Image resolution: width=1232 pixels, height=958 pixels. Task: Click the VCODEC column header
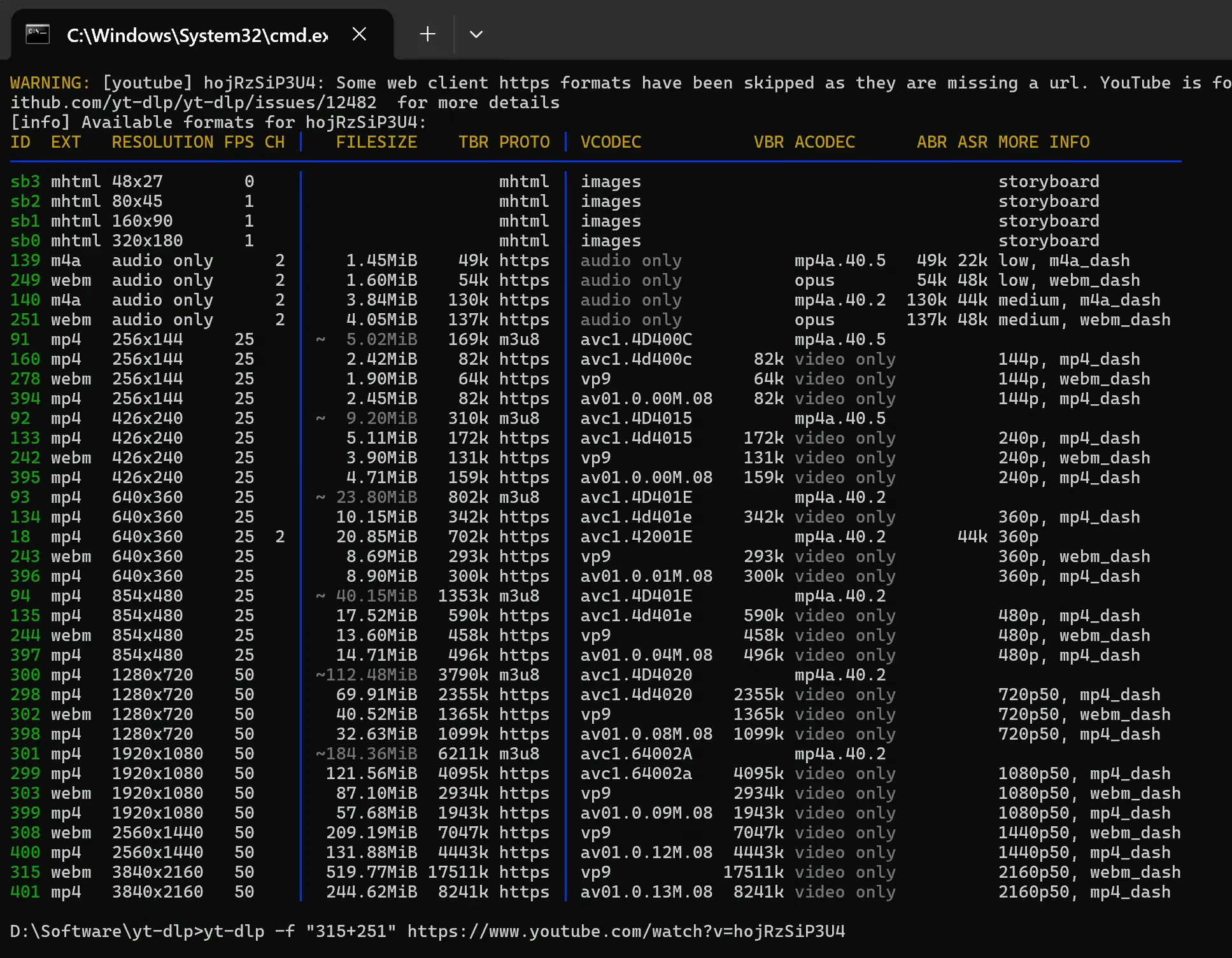tap(610, 142)
